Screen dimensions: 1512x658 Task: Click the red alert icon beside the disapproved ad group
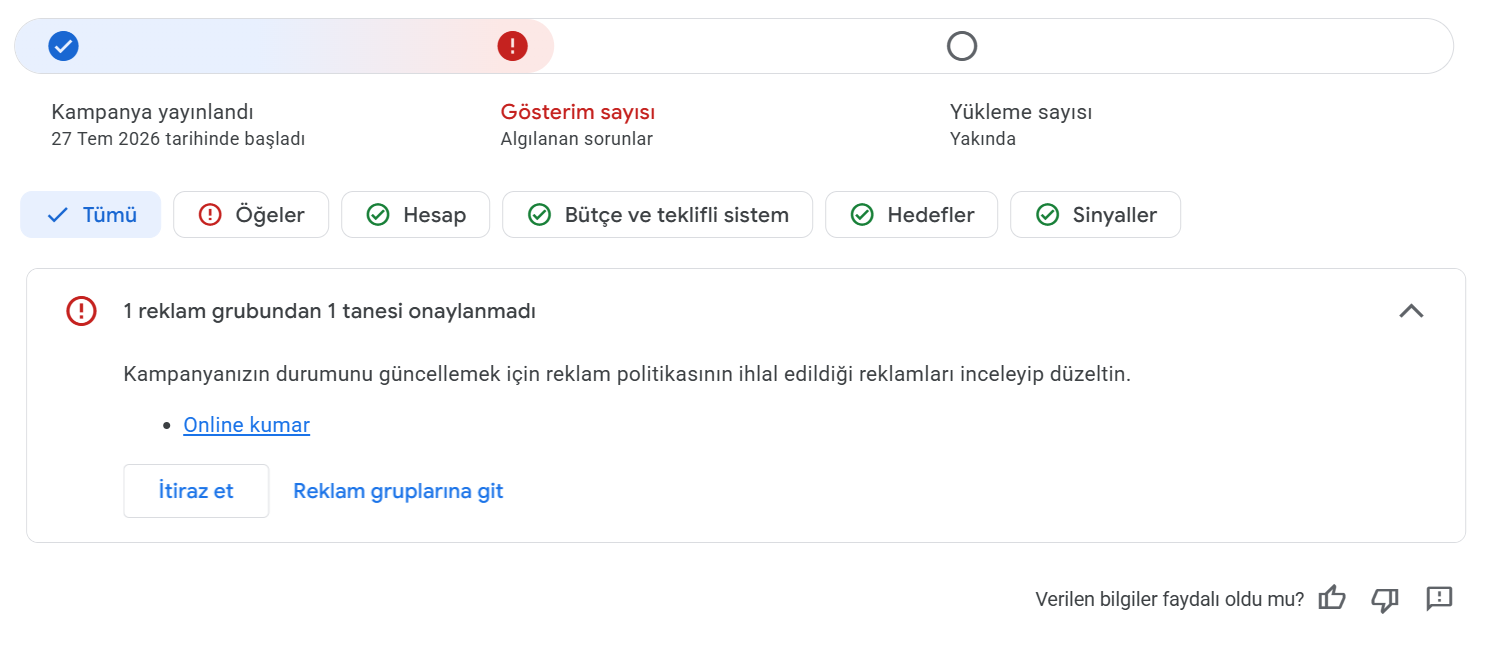pos(81,311)
